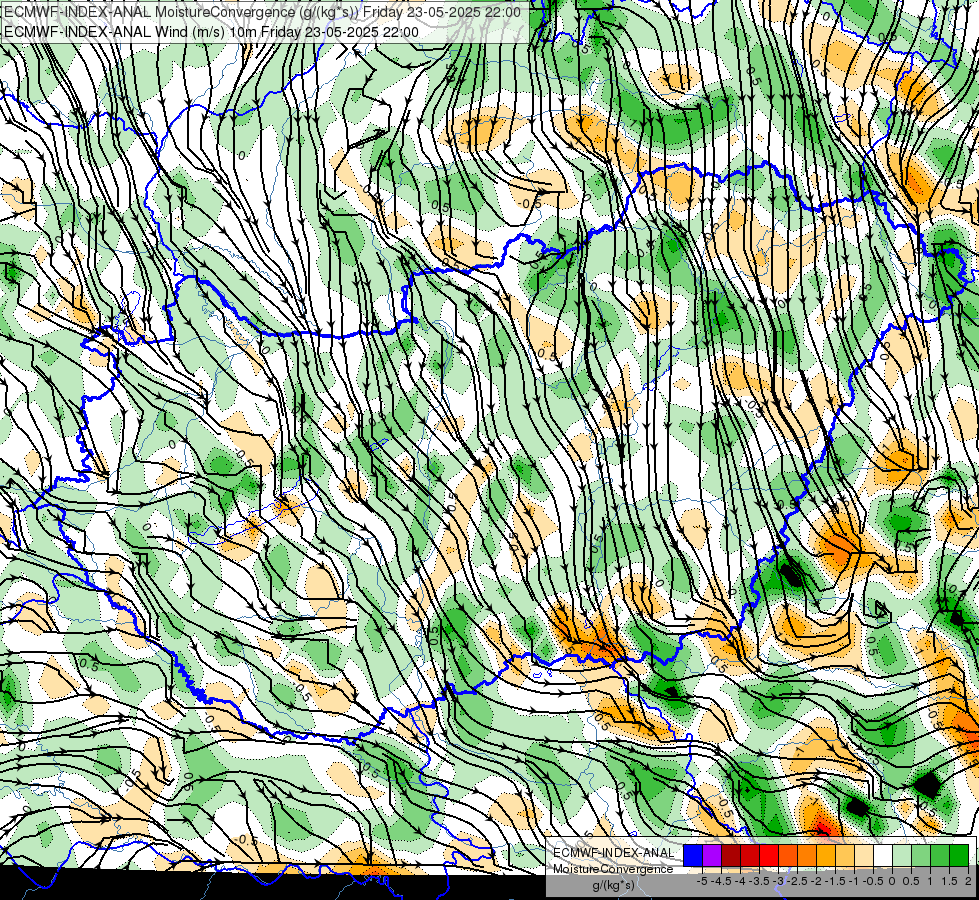Click the darkest green legend swatch
The image size is (979, 900).
[959, 856]
